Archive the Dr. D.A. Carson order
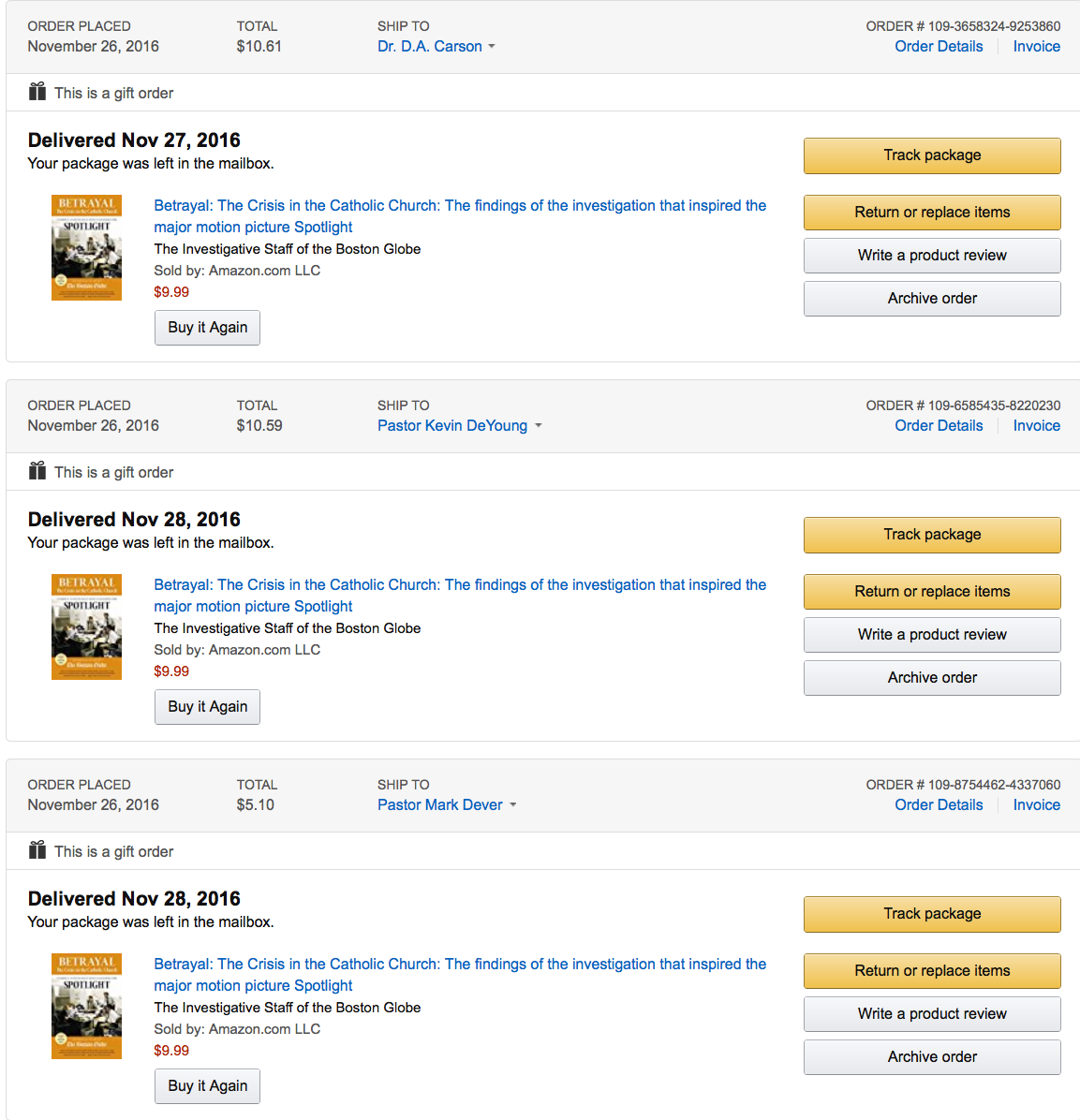 (932, 299)
